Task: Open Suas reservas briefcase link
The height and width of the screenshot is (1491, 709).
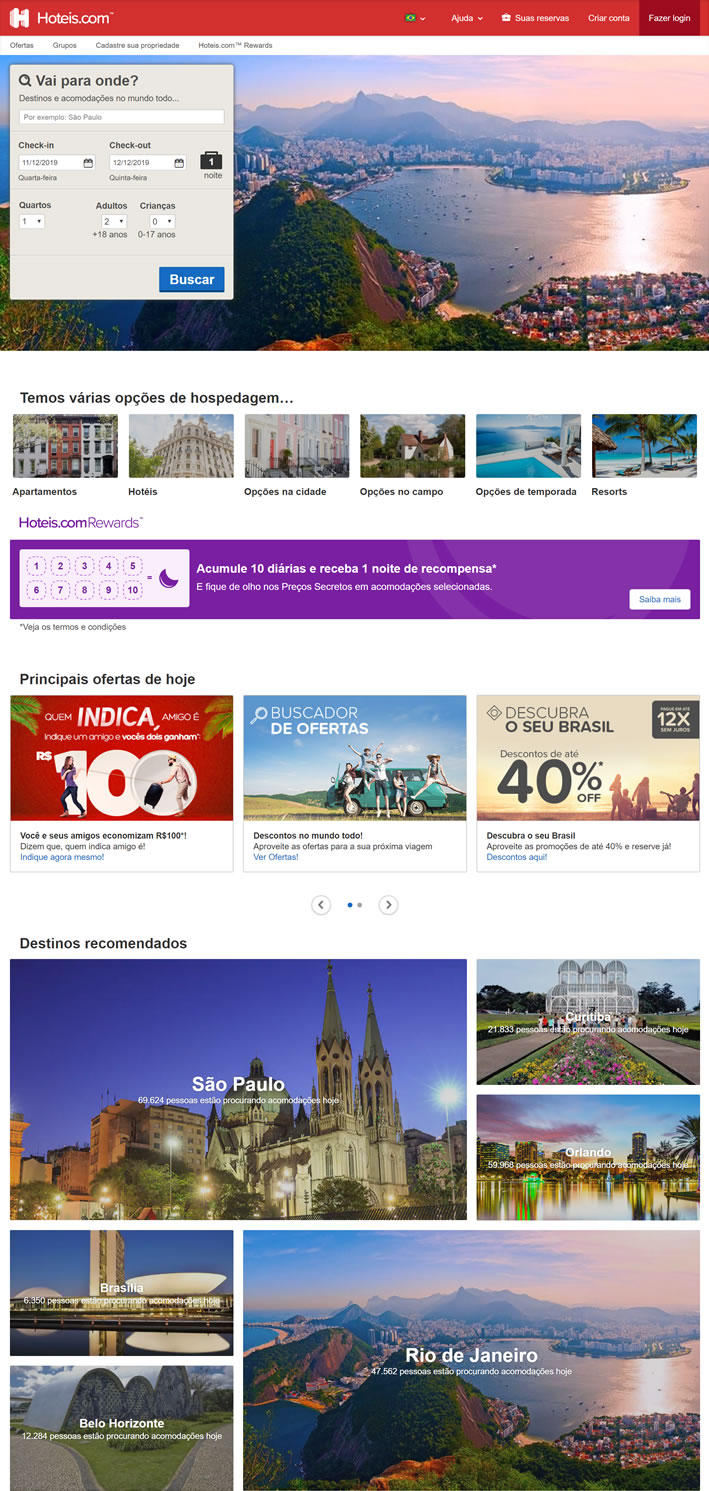Action: tap(535, 18)
